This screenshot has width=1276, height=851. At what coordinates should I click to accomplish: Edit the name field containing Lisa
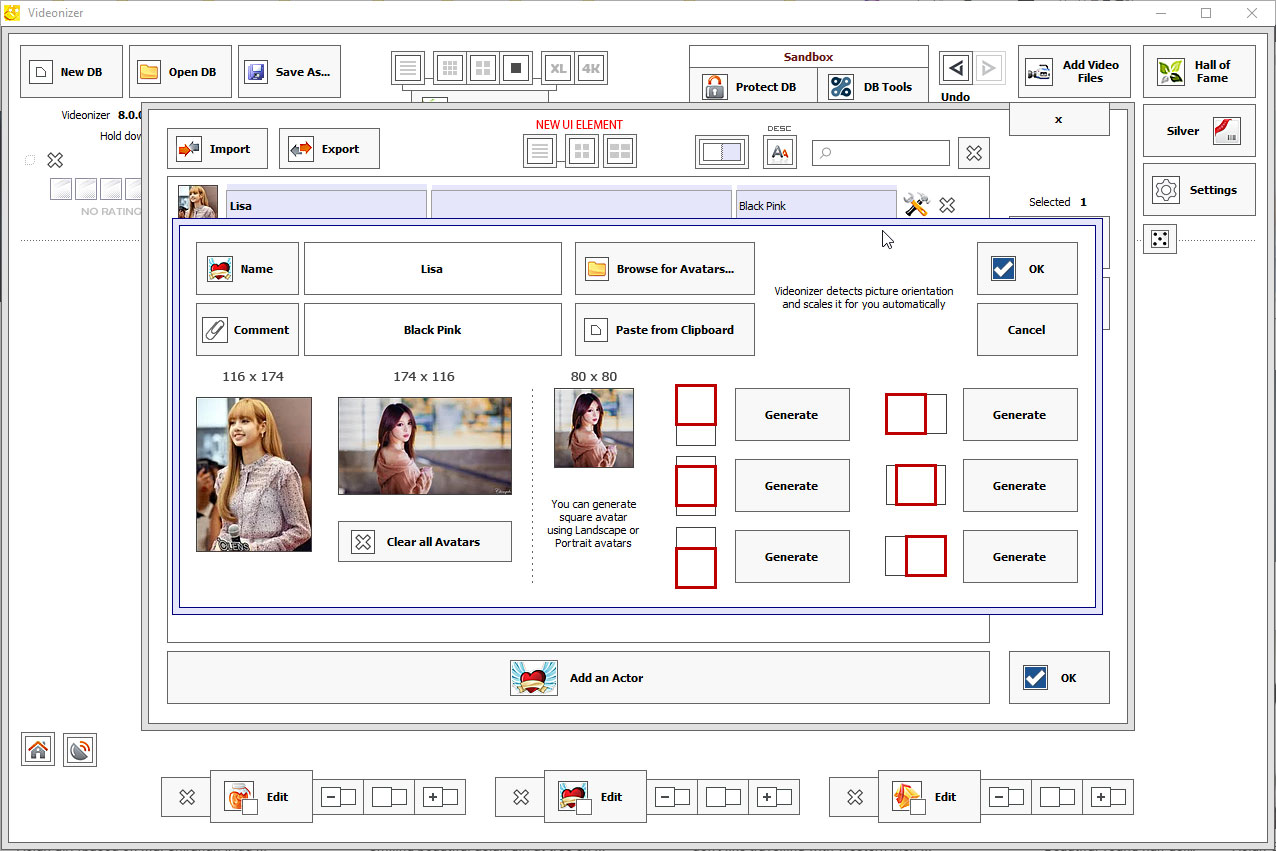[433, 269]
